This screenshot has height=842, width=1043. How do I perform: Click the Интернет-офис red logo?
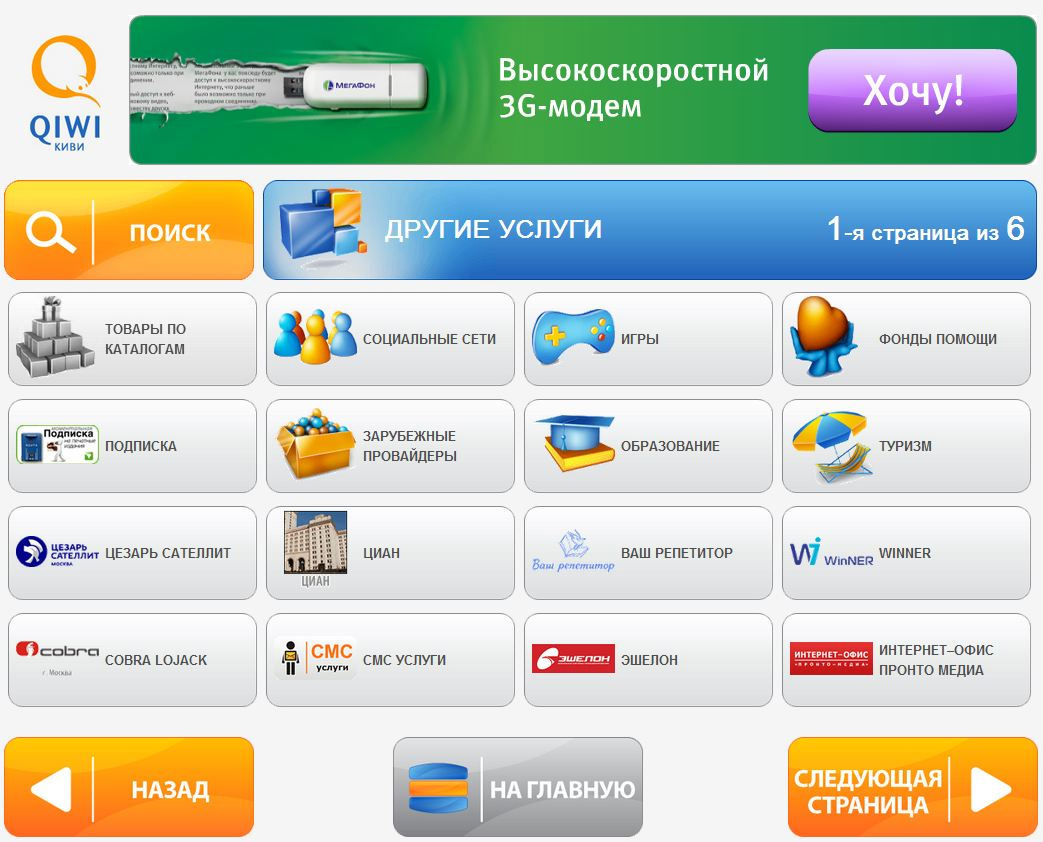coord(831,658)
